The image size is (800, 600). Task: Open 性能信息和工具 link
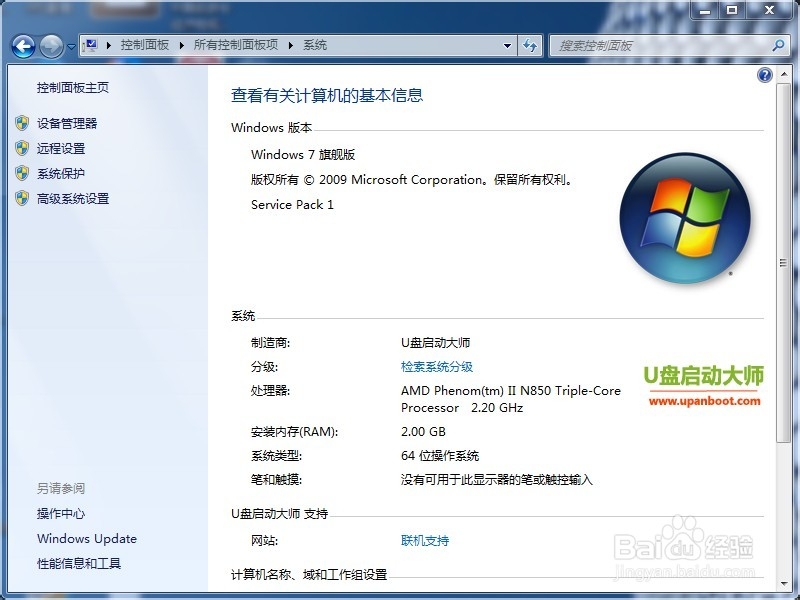(79, 564)
